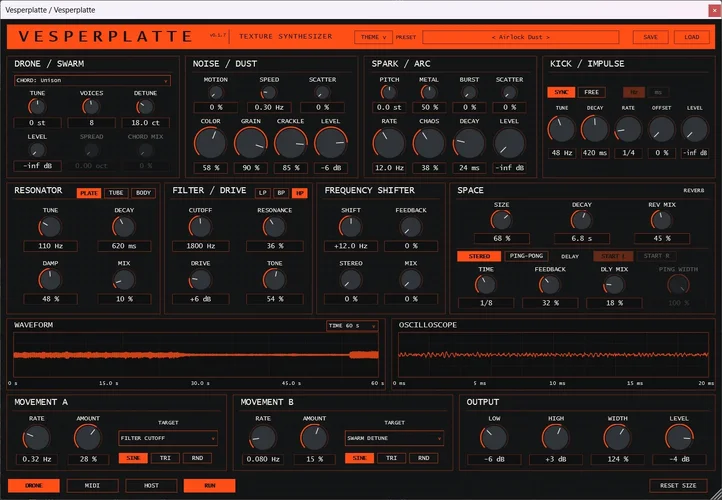
Task: Select the Hz unit button in Kick / Impulse
Action: pyautogui.click(x=634, y=92)
